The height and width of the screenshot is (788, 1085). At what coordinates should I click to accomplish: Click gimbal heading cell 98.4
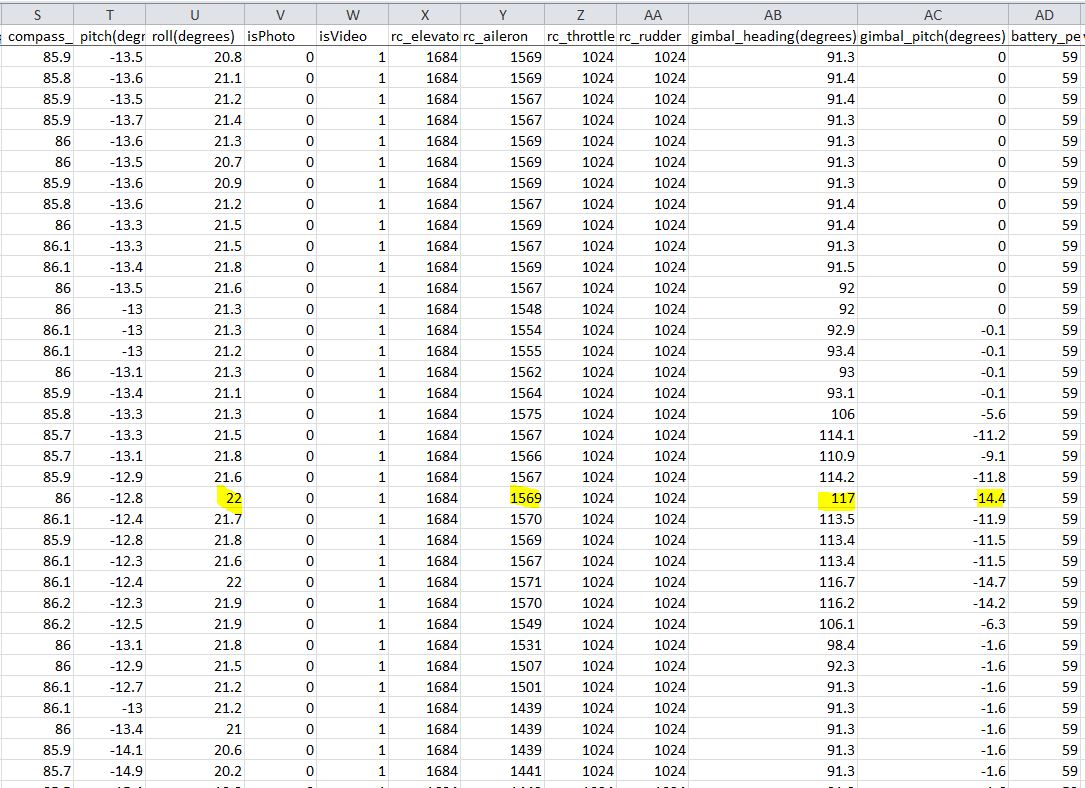[773, 645]
